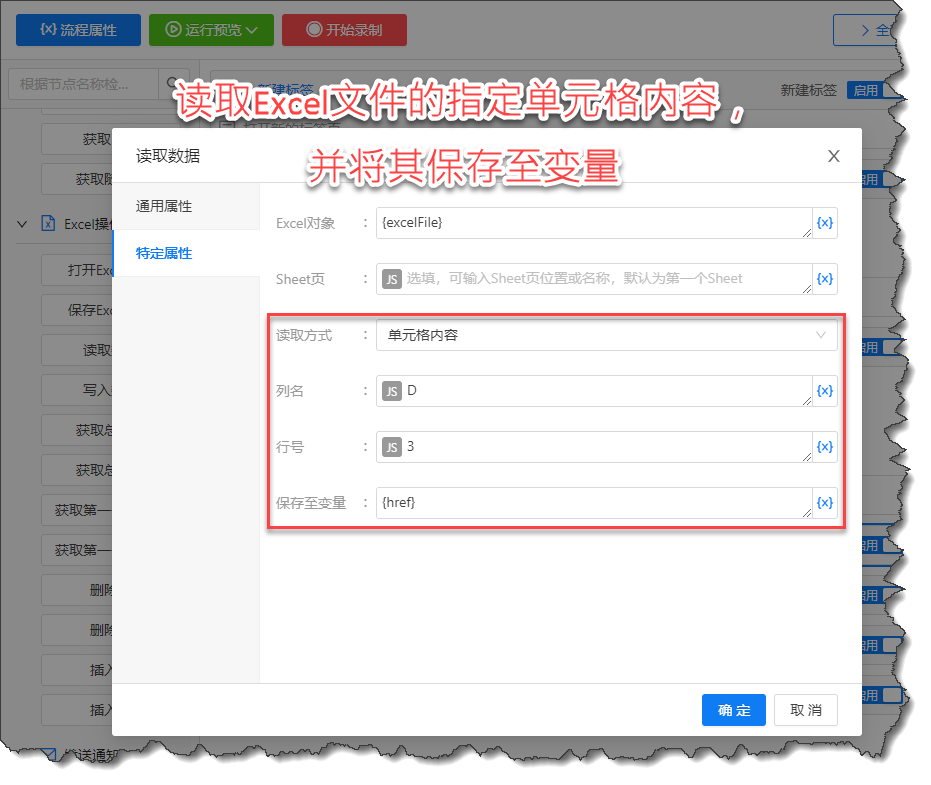Open the 运行预览 dropdown button
The height and width of the screenshot is (785, 931).
click(x=211, y=30)
